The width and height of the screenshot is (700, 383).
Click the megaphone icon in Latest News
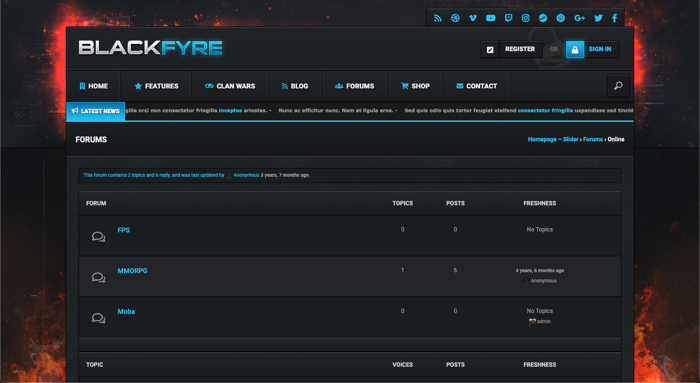(75, 111)
